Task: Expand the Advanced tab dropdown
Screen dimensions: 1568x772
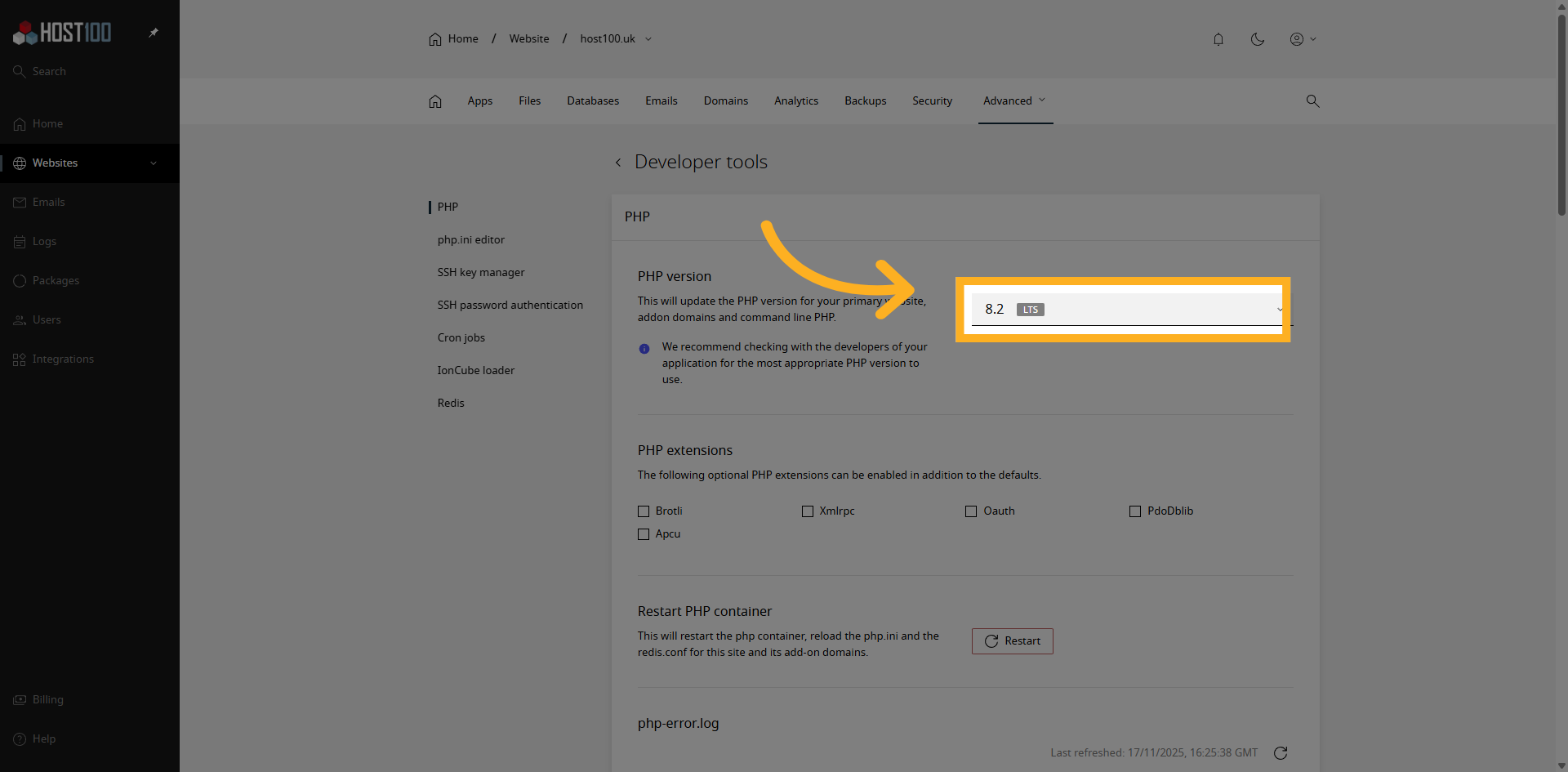Action: pos(1015,100)
